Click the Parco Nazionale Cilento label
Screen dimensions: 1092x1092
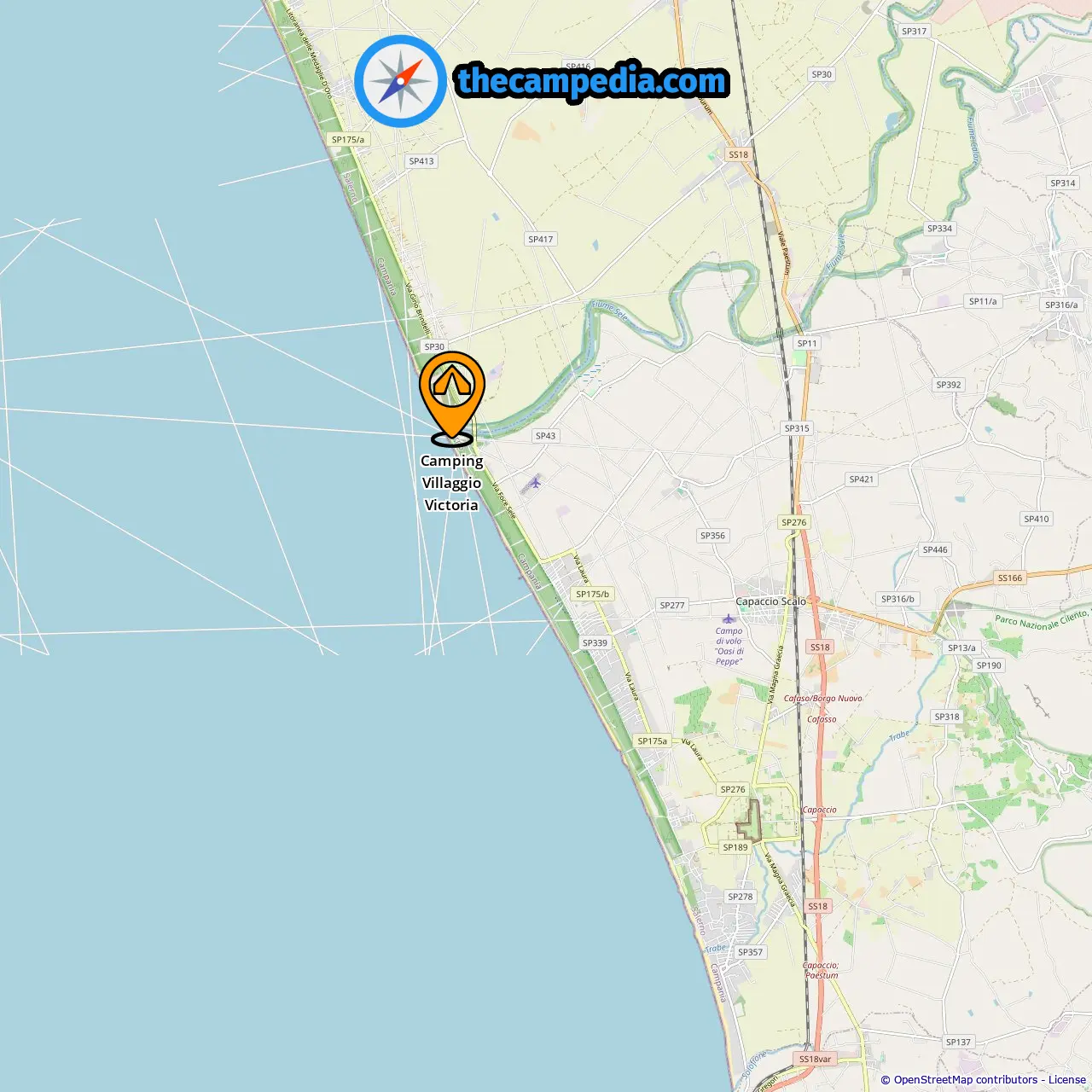(1042, 620)
